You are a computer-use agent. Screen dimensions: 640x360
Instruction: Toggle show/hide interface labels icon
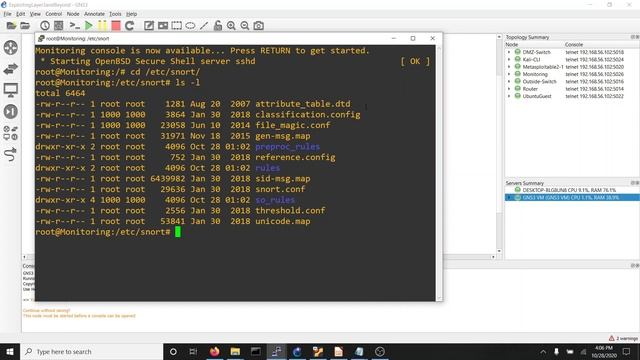coord(59,26)
